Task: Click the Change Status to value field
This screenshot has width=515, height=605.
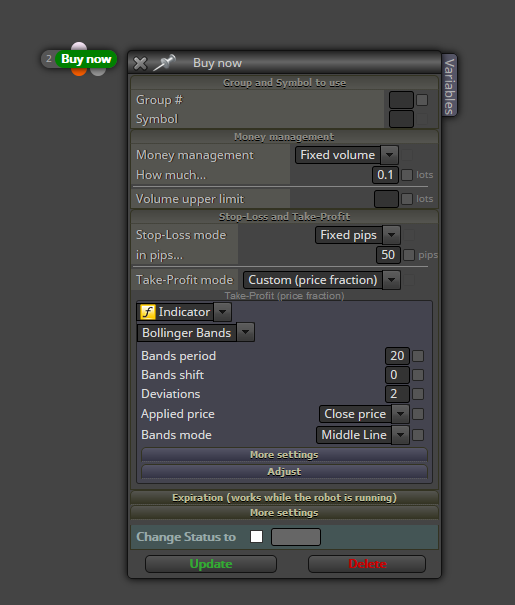Action: point(296,537)
